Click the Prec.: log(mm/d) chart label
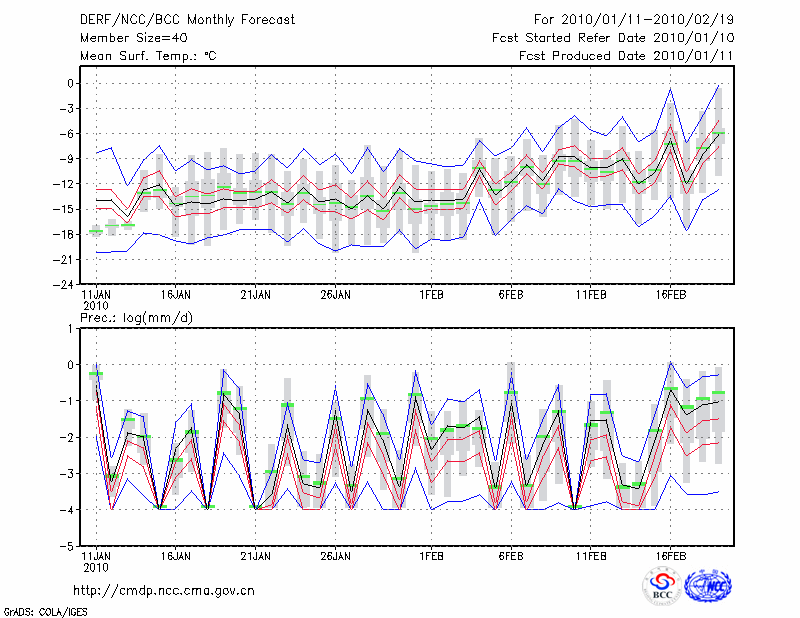 pyautogui.click(x=137, y=317)
